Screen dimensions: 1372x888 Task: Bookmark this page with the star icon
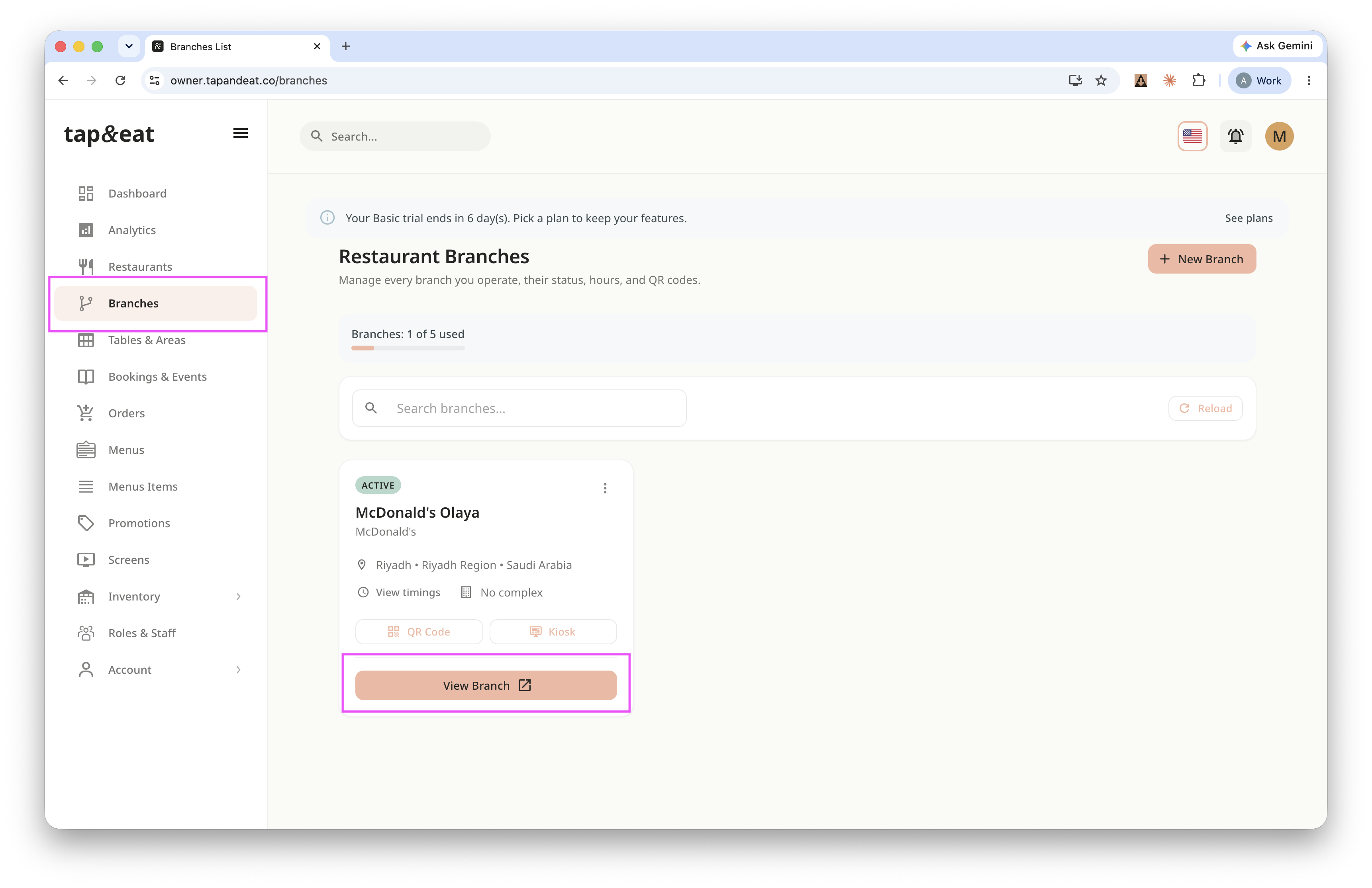tap(1101, 81)
